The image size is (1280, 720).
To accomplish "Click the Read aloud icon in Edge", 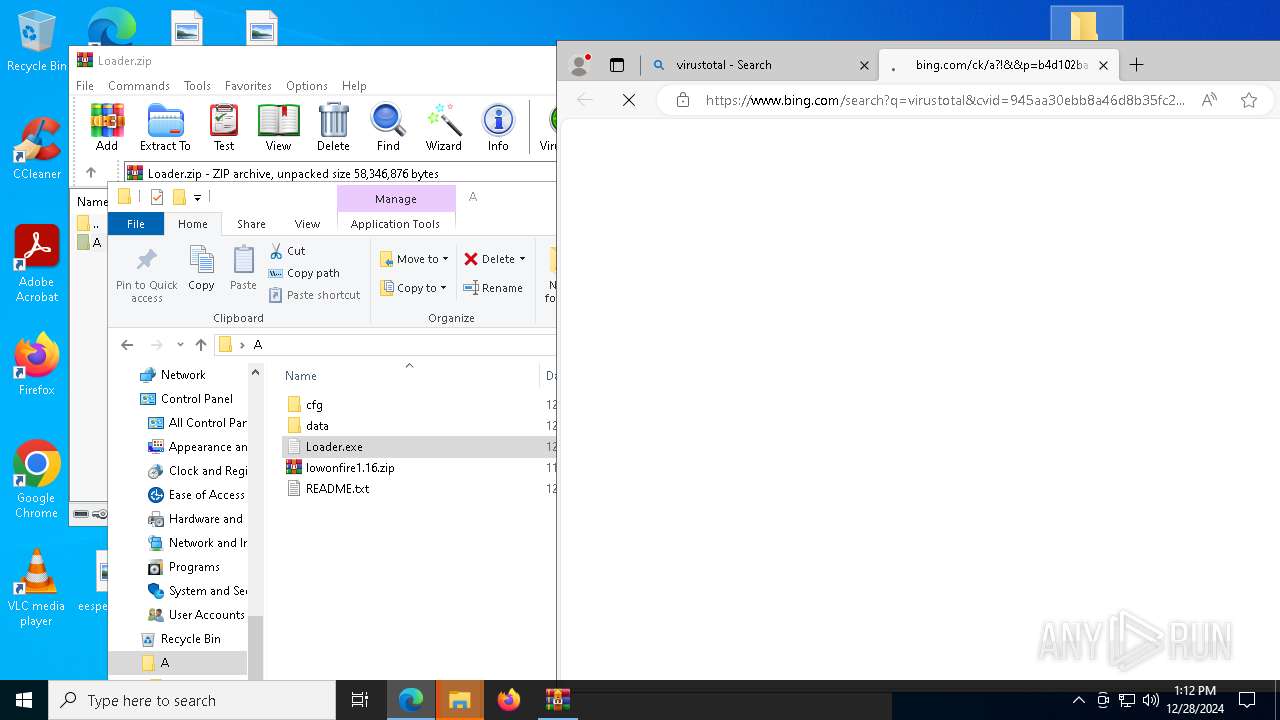I will pyautogui.click(x=1209, y=100).
